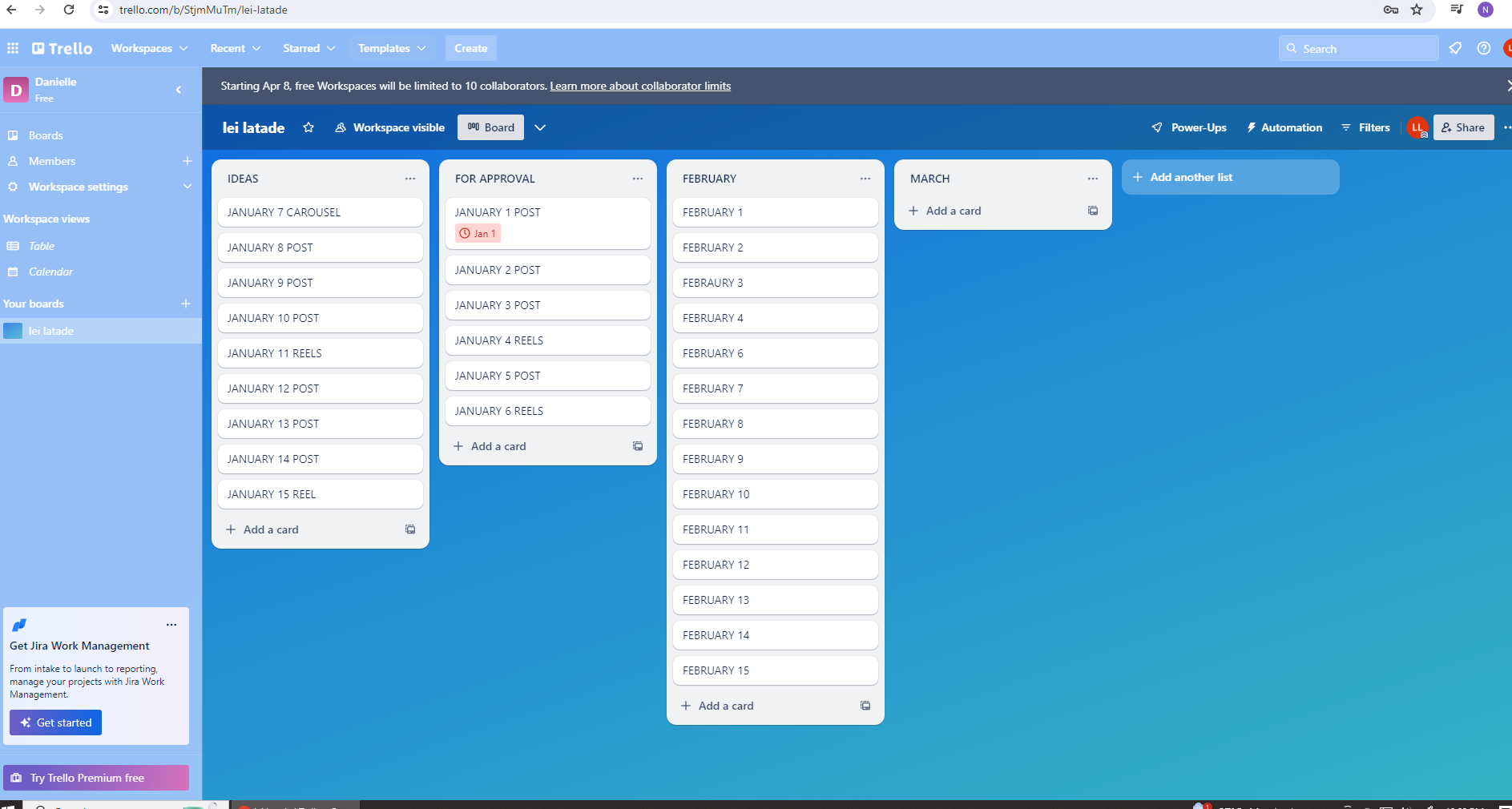Open IDEAS list actions menu
This screenshot has width=1512, height=809.
(x=410, y=179)
